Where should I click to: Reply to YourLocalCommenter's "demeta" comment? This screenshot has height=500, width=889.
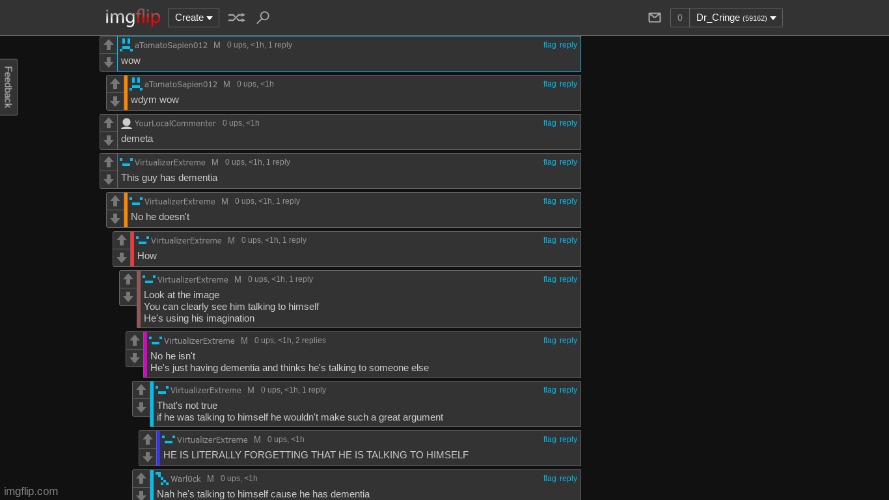568,123
